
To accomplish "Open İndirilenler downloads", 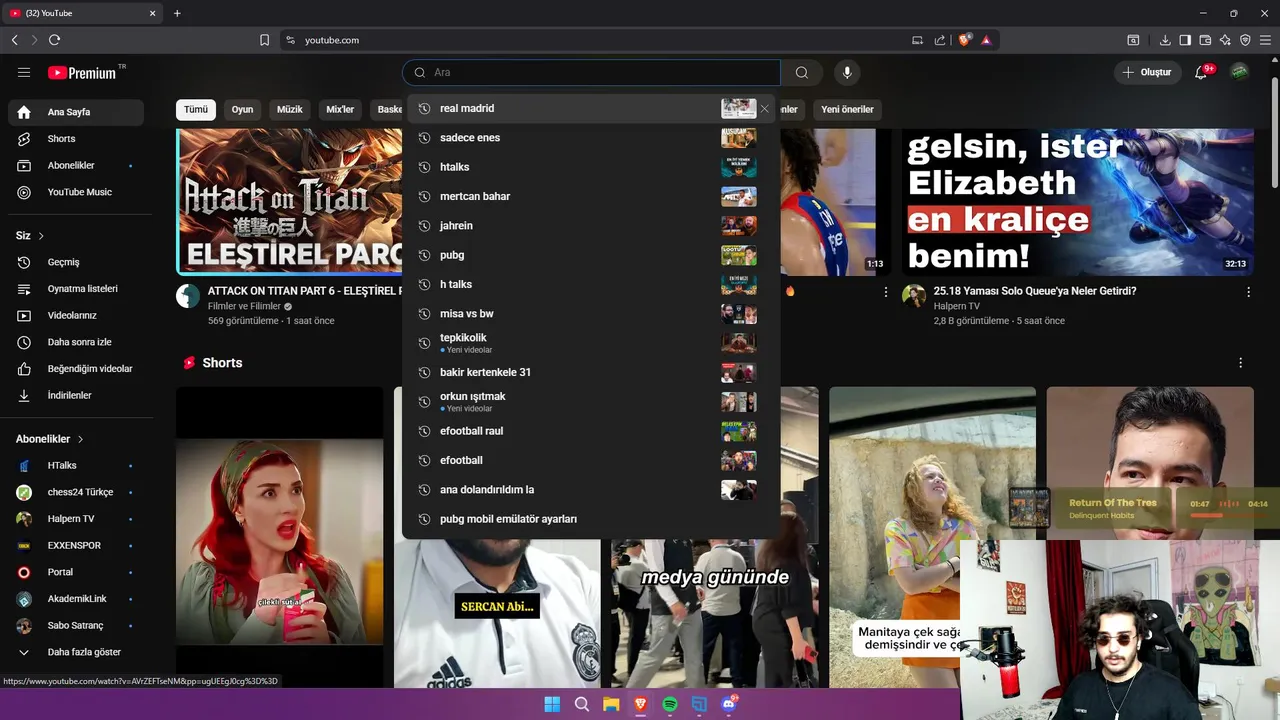I will pyautogui.click(x=76, y=395).
